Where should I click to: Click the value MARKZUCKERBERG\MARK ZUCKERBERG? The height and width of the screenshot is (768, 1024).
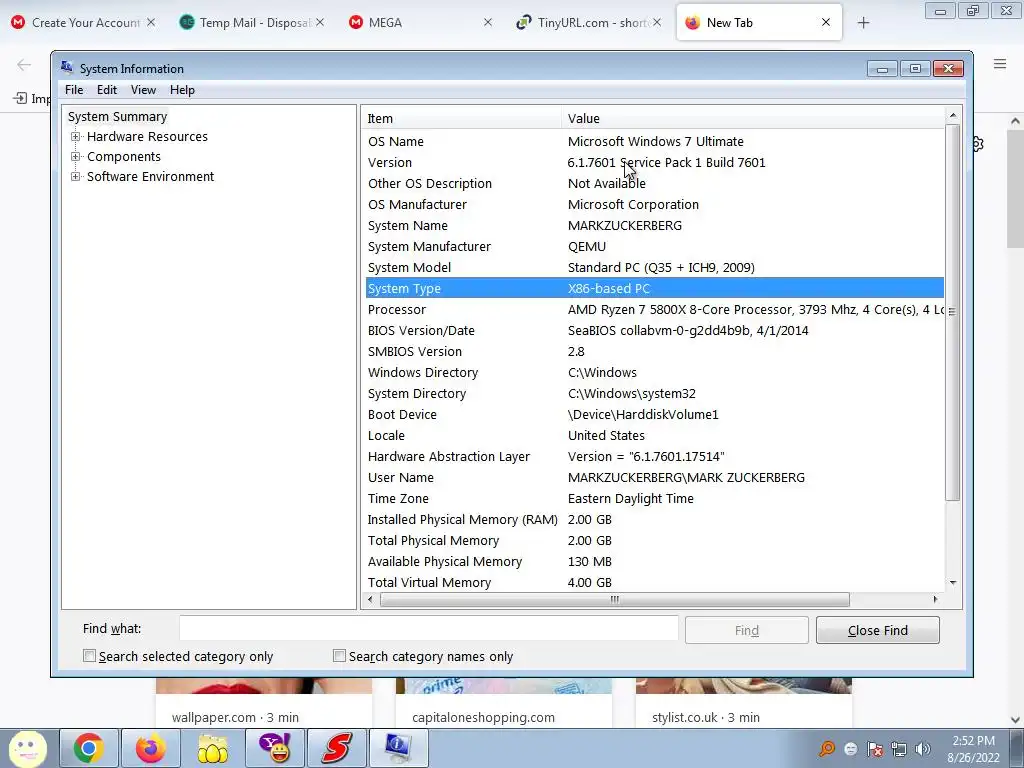point(686,477)
